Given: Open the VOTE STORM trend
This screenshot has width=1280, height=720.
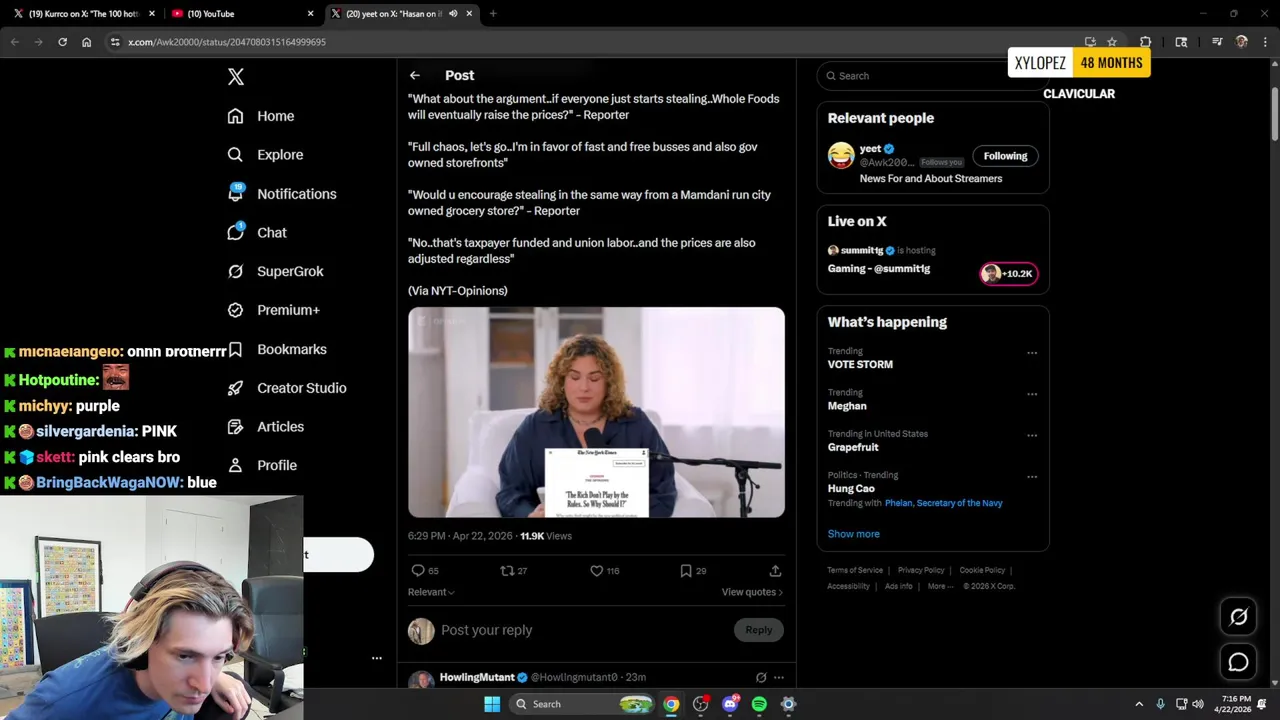Looking at the screenshot, I should pos(860,365).
